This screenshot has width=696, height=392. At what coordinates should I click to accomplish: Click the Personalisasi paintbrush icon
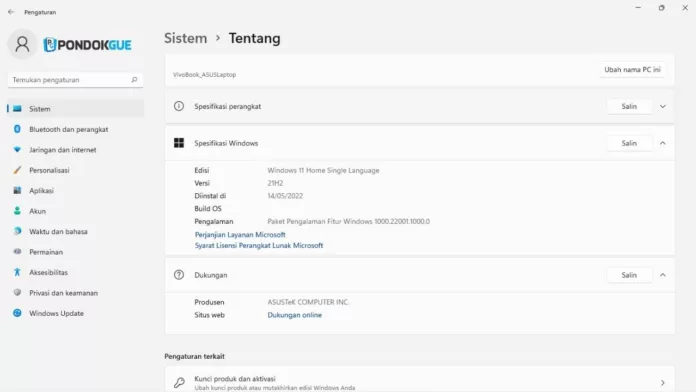(17, 170)
